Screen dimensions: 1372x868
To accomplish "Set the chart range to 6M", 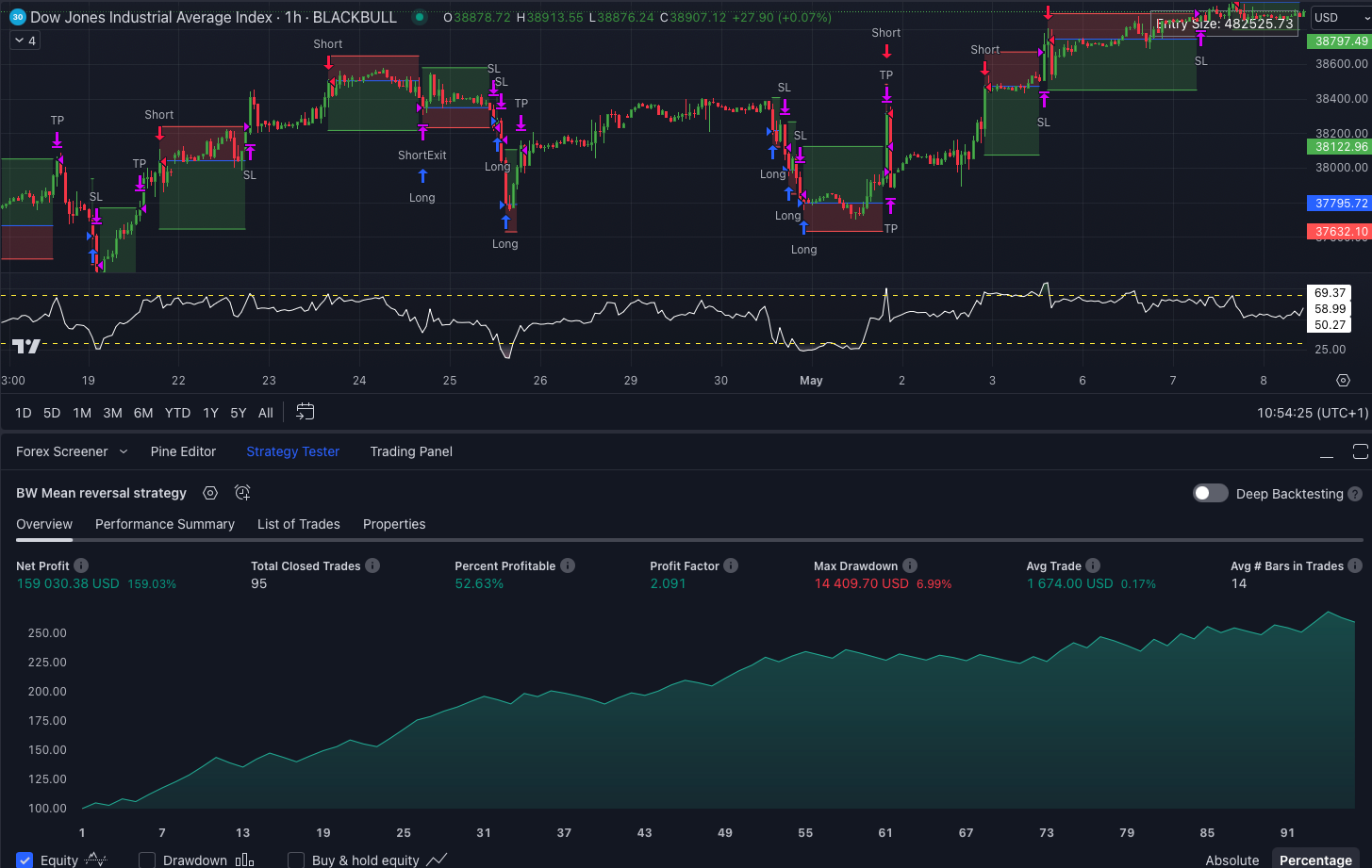I will tap(143, 413).
